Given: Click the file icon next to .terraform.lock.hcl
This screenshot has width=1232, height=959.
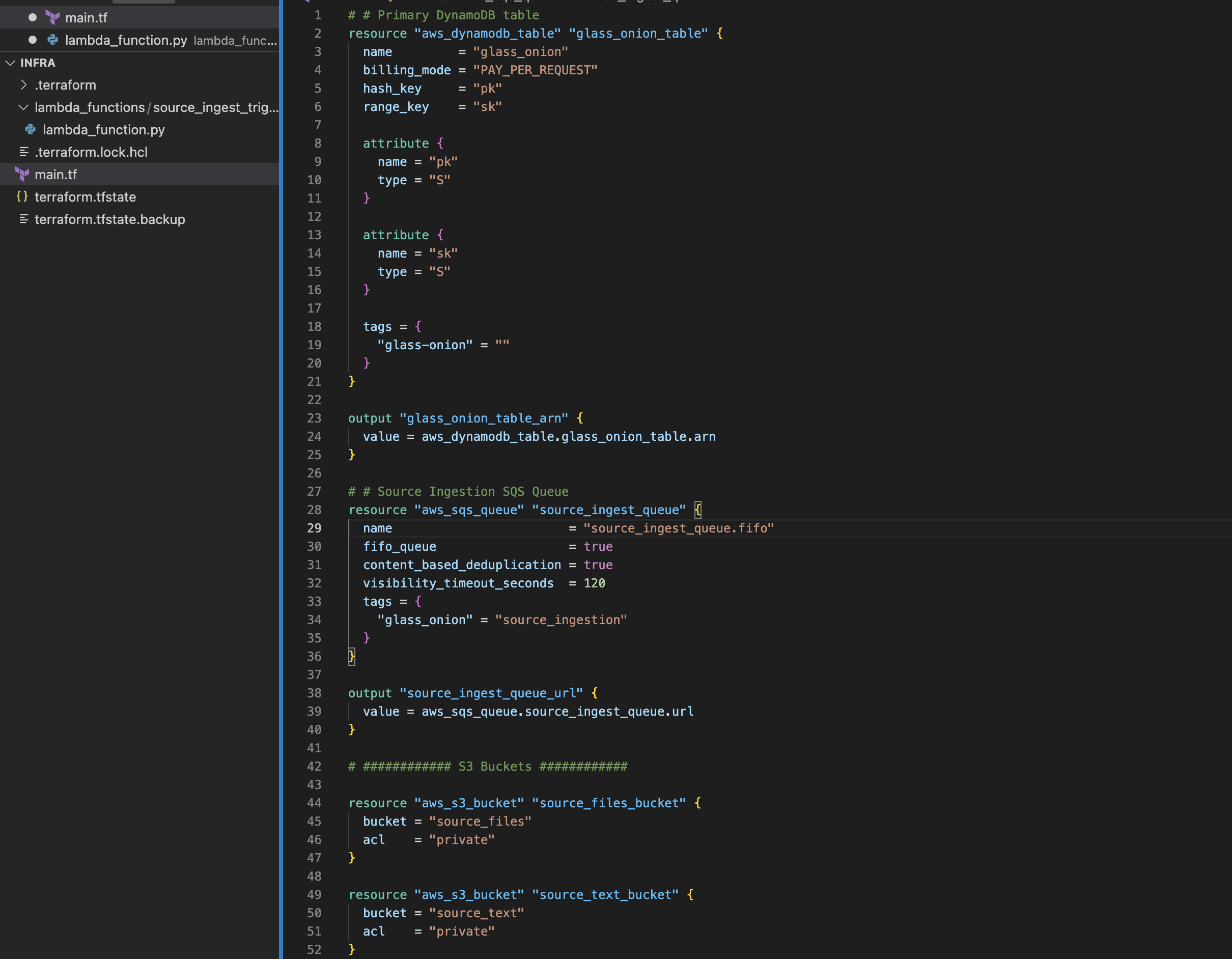Looking at the screenshot, I should click(x=24, y=152).
